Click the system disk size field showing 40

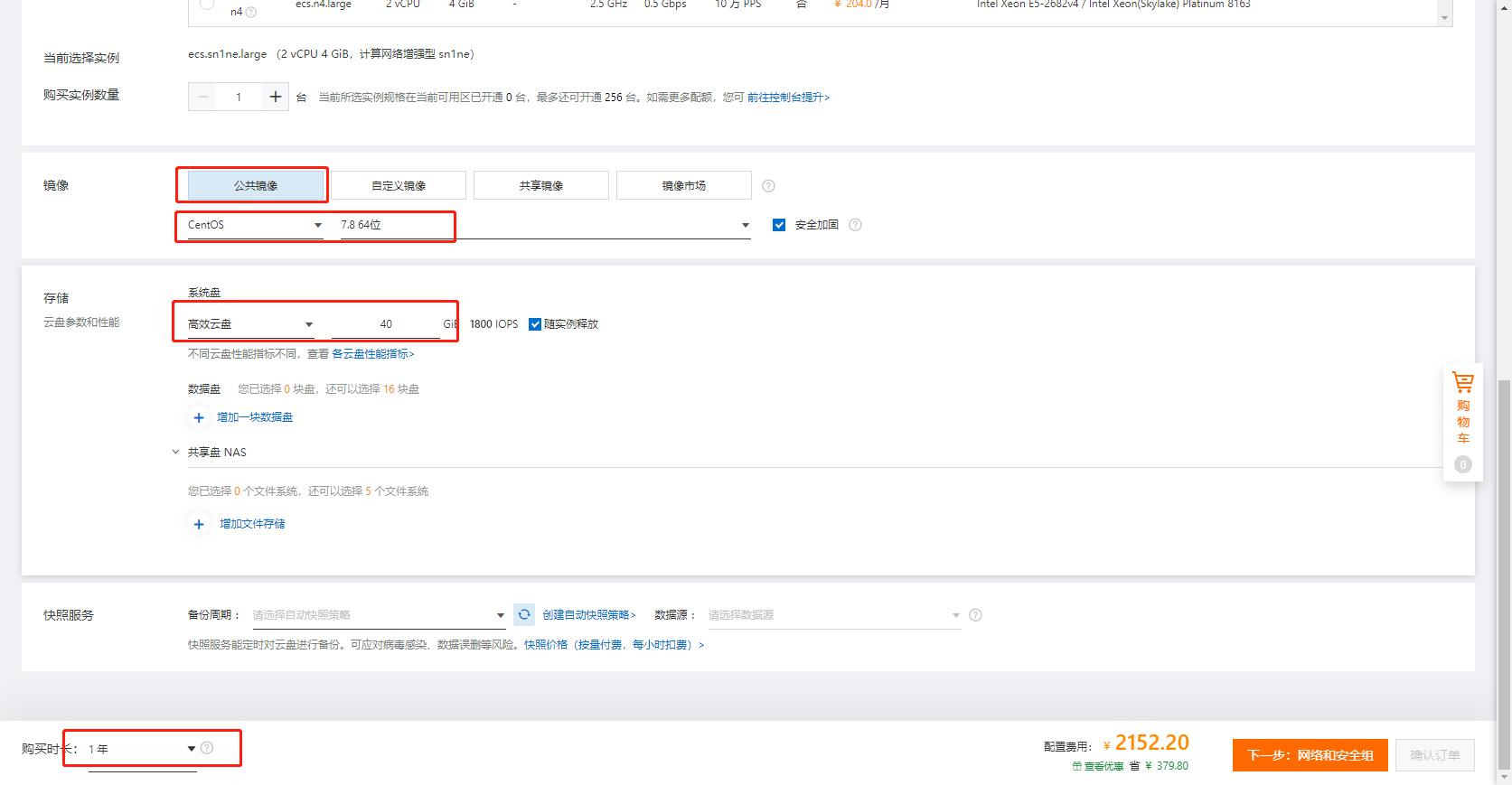[x=386, y=324]
